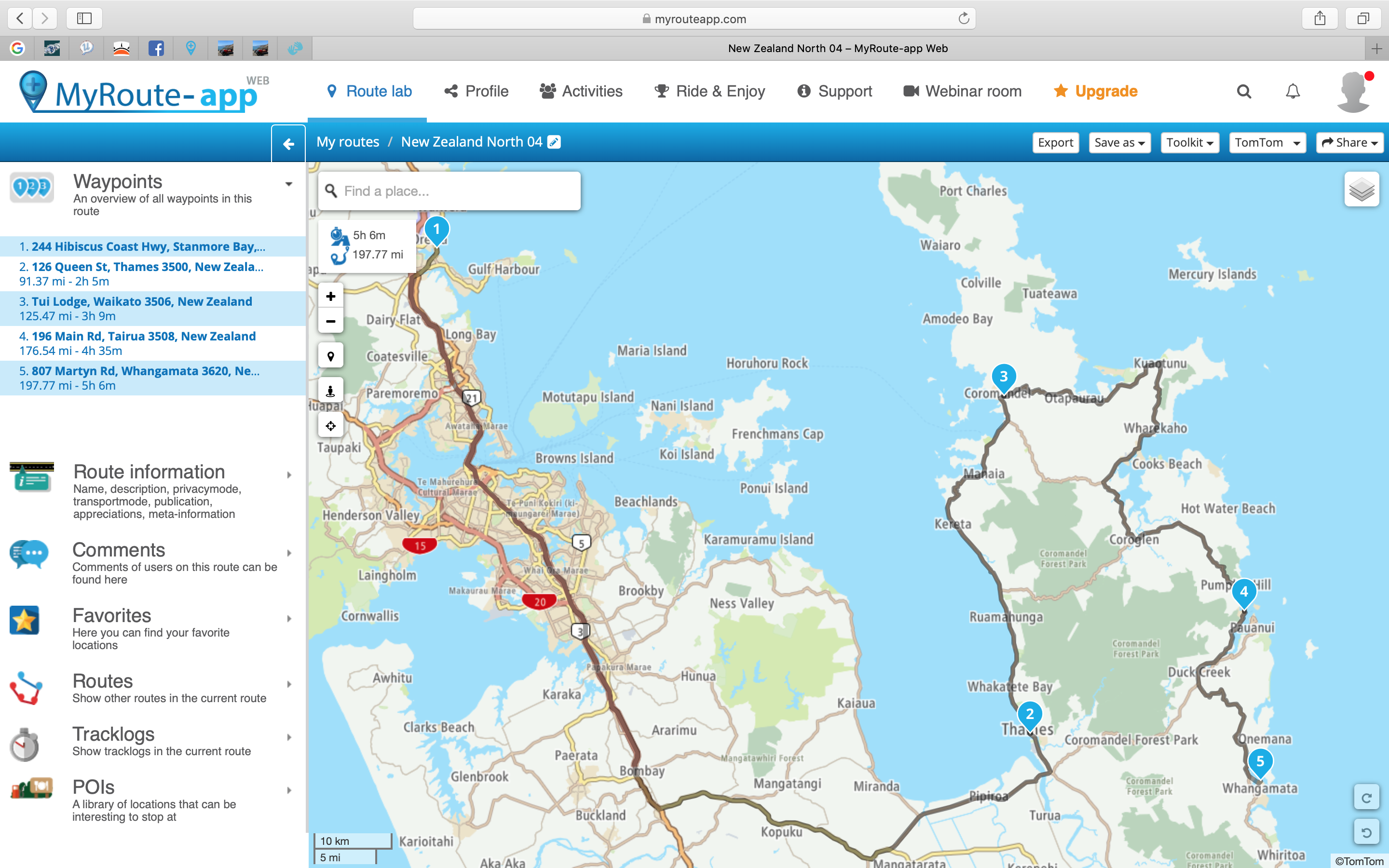Screen dimensions: 1389x868
Task: Expand the Route information section
Action: pyautogui.click(x=149, y=472)
